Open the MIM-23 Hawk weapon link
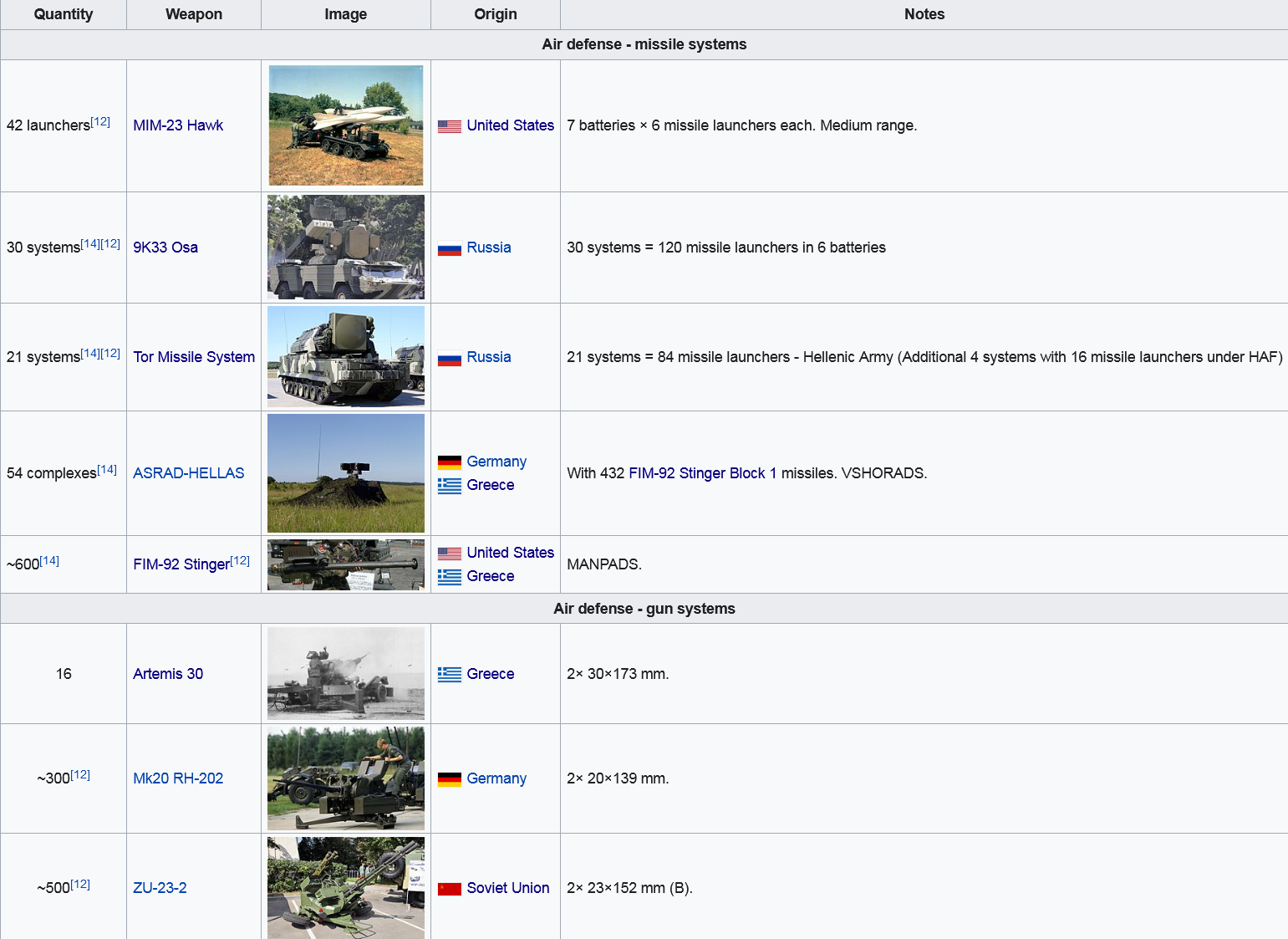Image resolution: width=1288 pixels, height=939 pixels. tap(178, 125)
